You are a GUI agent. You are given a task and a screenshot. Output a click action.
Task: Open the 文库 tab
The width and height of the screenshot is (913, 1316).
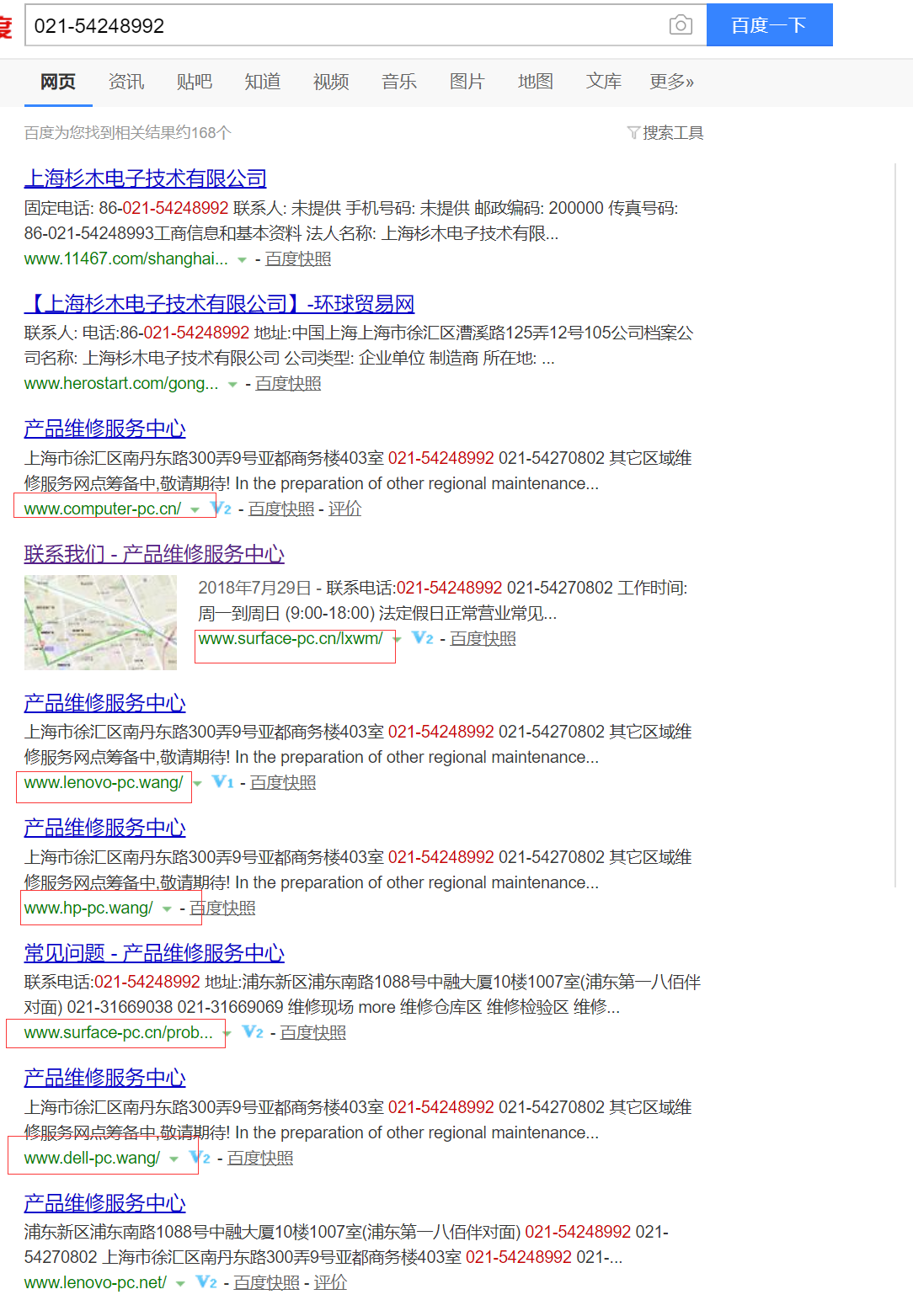[604, 82]
